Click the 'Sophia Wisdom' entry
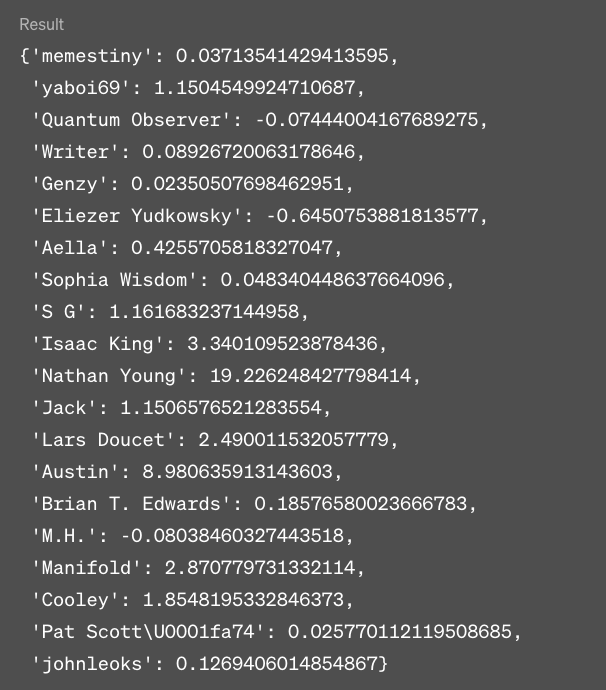The height and width of the screenshot is (690, 606). click(x=243, y=280)
